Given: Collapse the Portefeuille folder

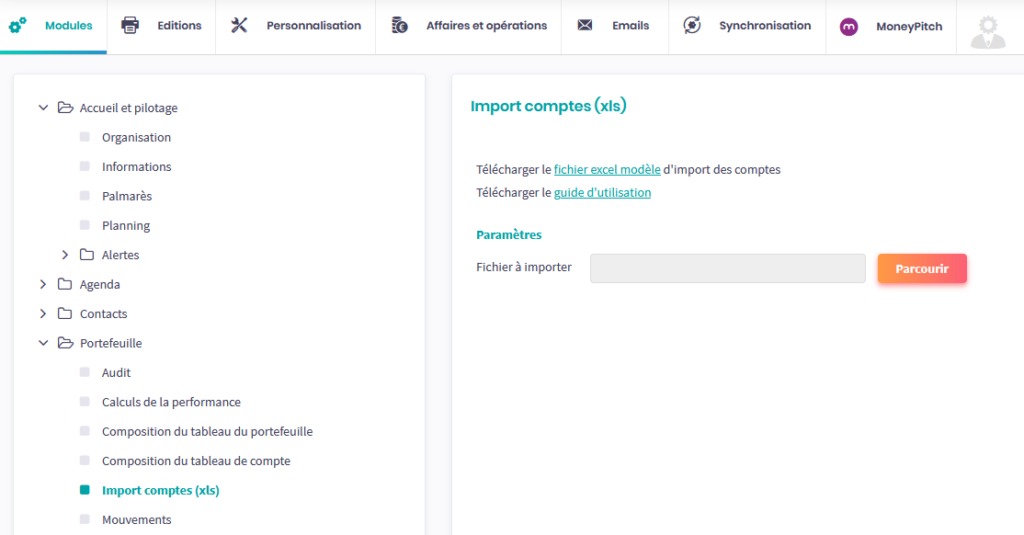Looking at the screenshot, I should (43, 343).
